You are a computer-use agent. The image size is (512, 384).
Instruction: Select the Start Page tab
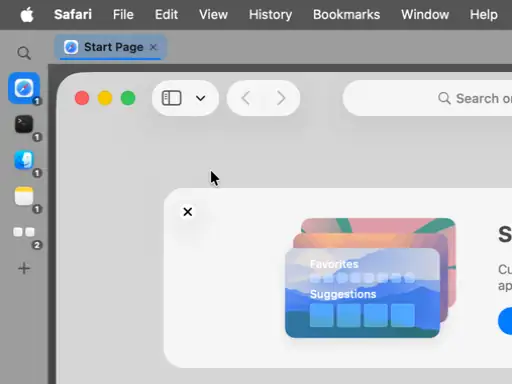(110, 47)
